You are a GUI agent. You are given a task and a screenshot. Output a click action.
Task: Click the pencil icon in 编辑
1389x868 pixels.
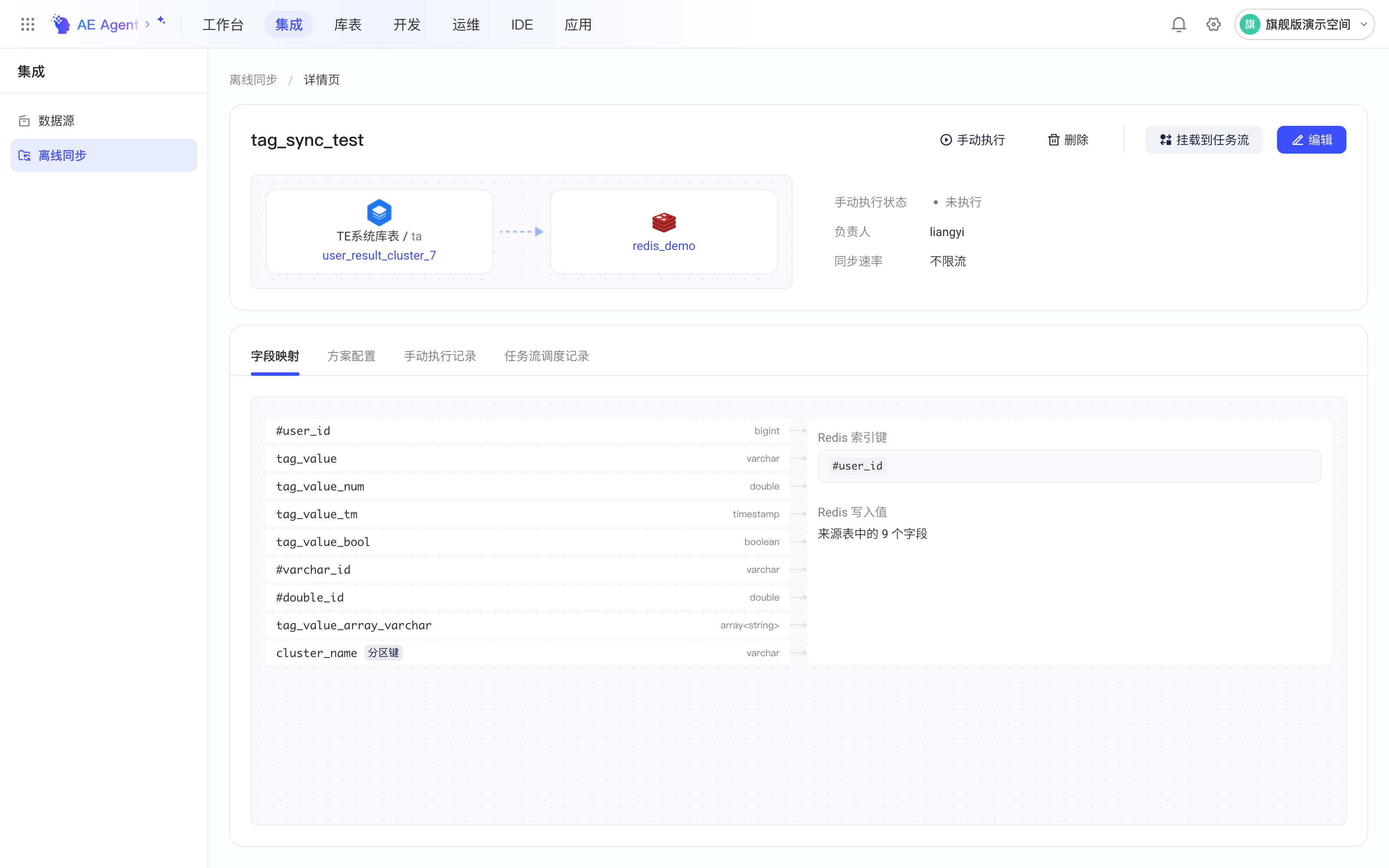[x=1298, y=140]
